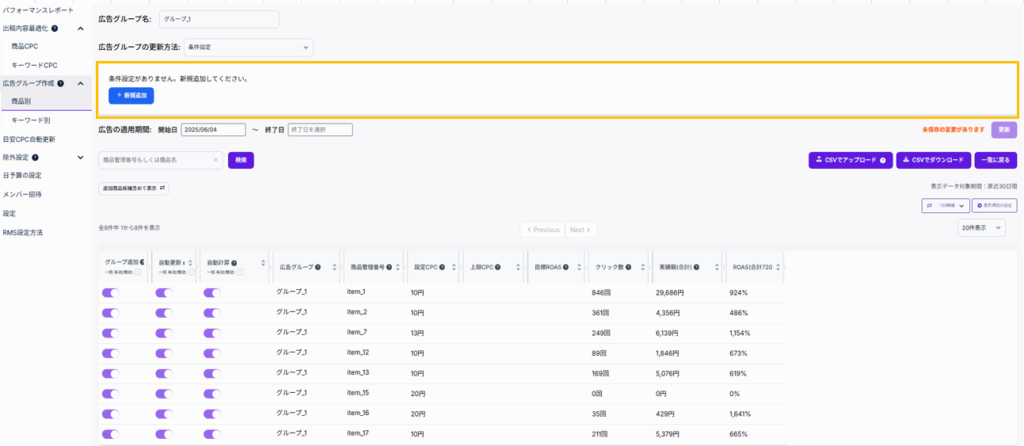Click the blue 新規追加 button
Image resolution: width=1024 pixels, height=446 pixels.
pyautogui.click(x=131, y=95)
